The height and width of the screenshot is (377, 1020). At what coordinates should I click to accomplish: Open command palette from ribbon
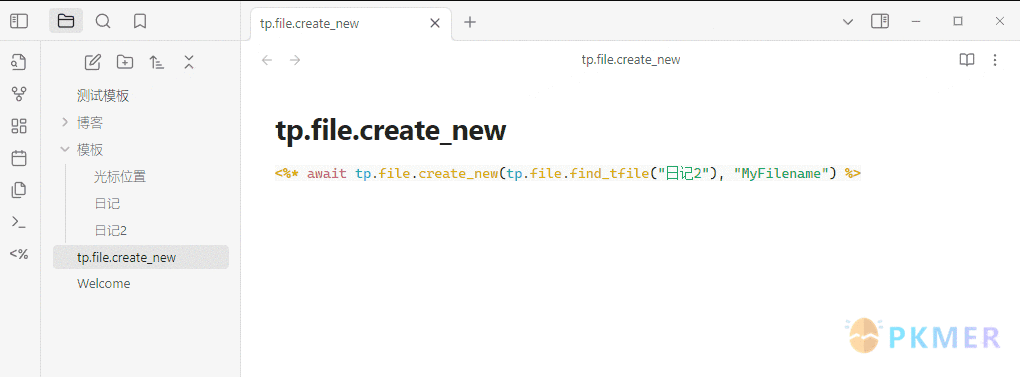(x=20, y=222)
